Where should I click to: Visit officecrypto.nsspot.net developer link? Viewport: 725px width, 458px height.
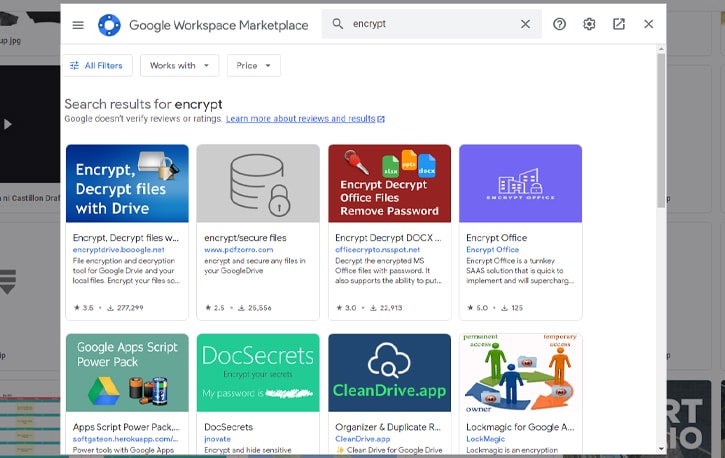(377, 250)
